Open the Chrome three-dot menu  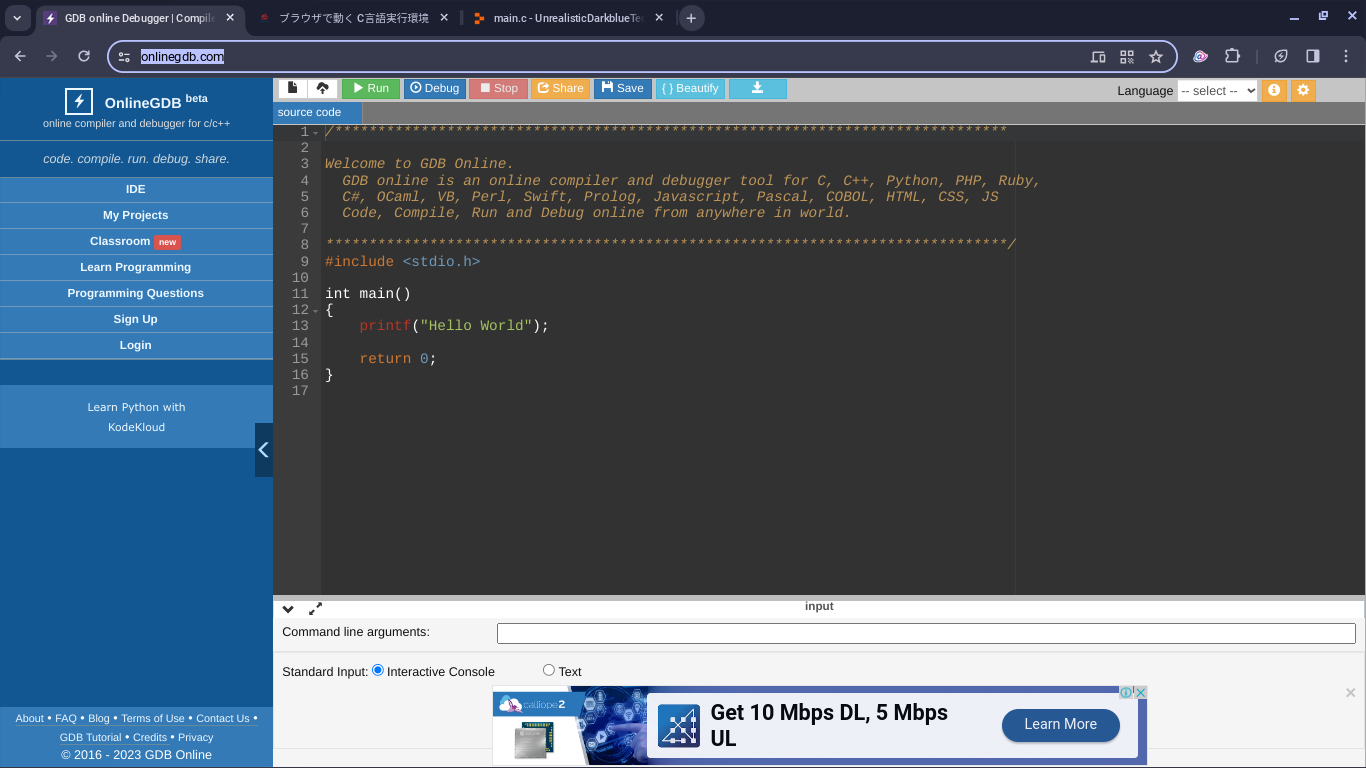pyautogui.click(x=1346, y=56)
